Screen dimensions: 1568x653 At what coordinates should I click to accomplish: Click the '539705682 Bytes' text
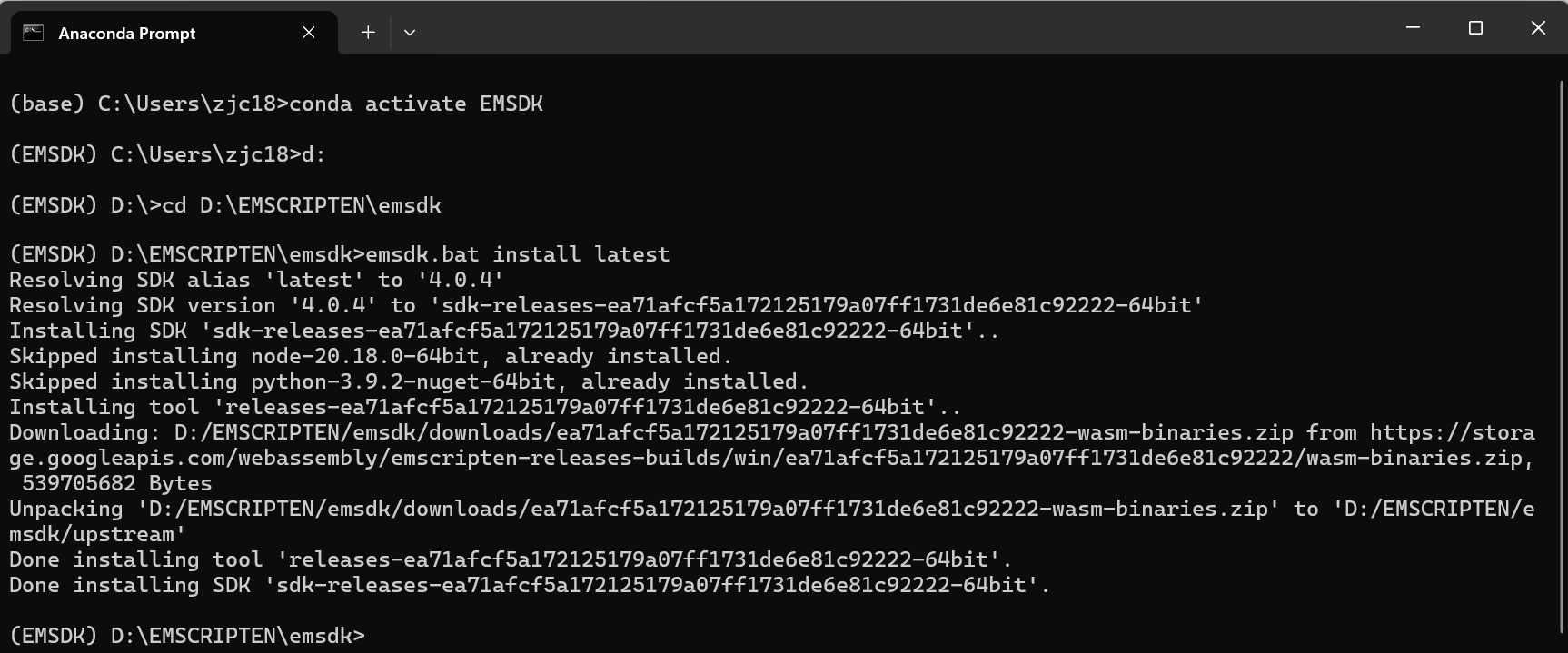pyautogui.click(x=116, y=483)
